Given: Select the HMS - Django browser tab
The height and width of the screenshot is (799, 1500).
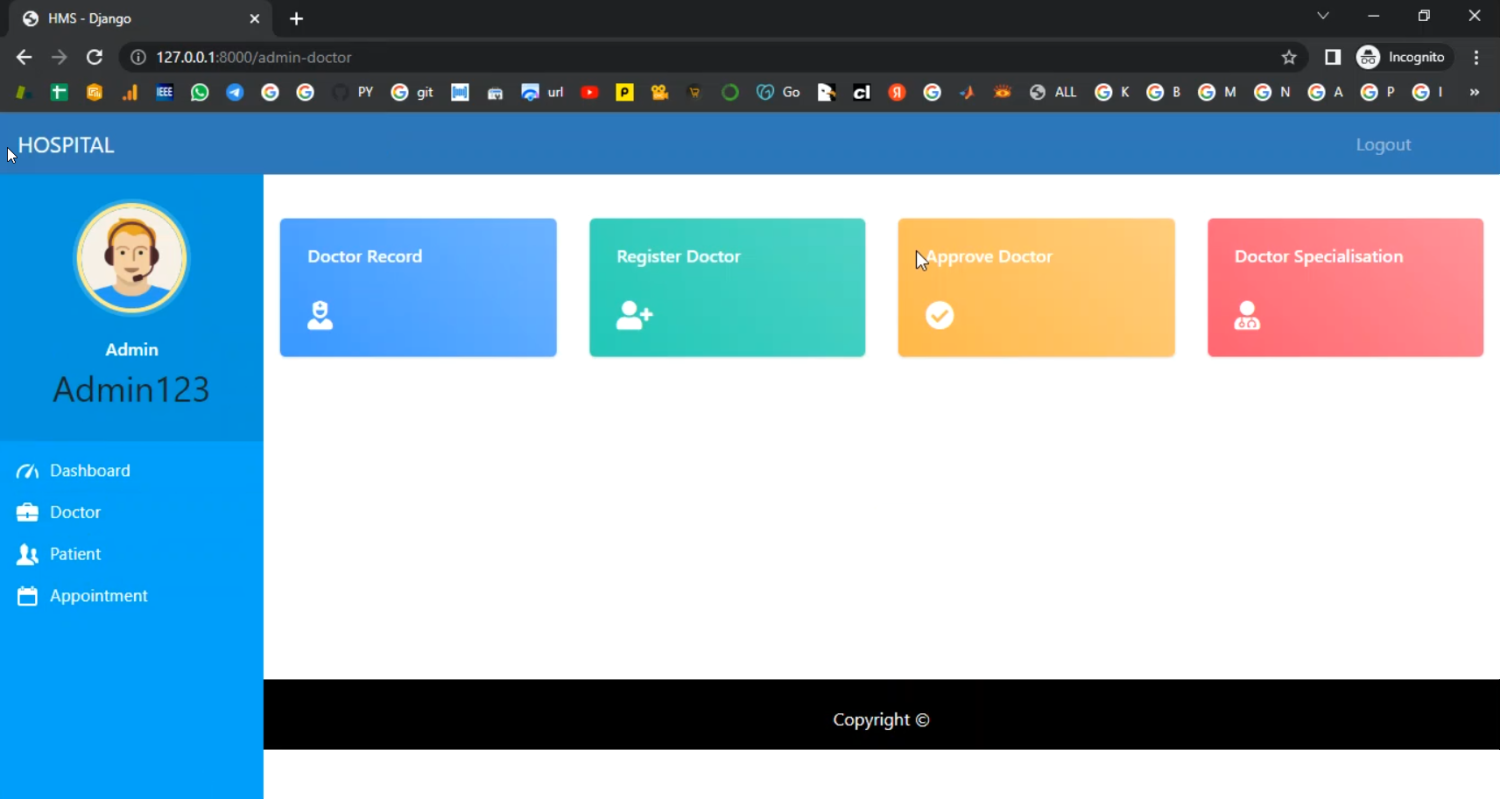Looking at the screenshot, I should pyautogui.click(x=140, y=18).
